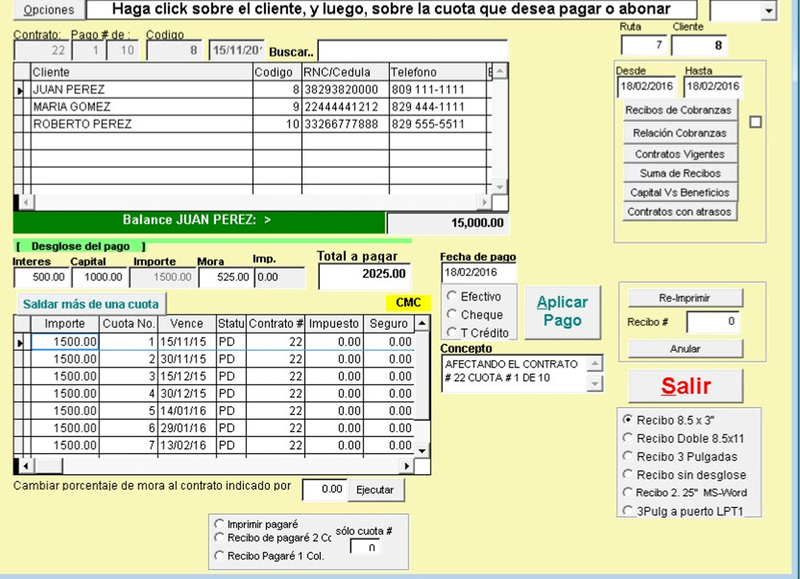The image size is (800, 579).
Task: Click the Mora field showing 525.00
Action: (x=226, y=277)
